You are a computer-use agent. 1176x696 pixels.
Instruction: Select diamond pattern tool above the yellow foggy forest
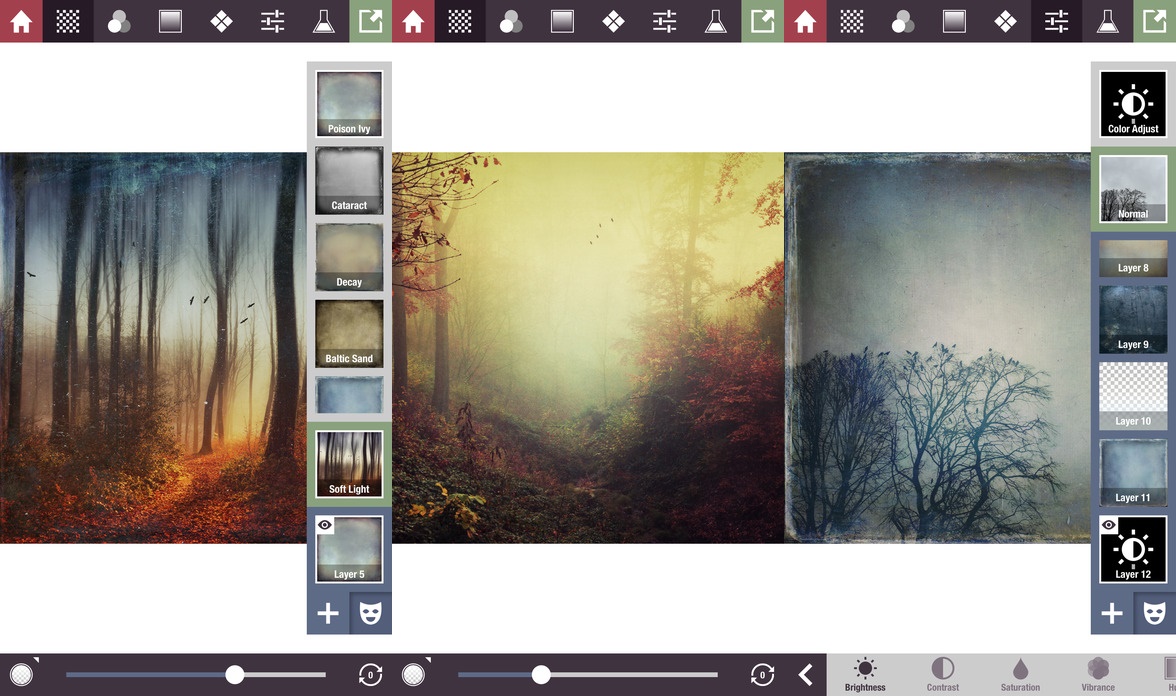[613, 21]
